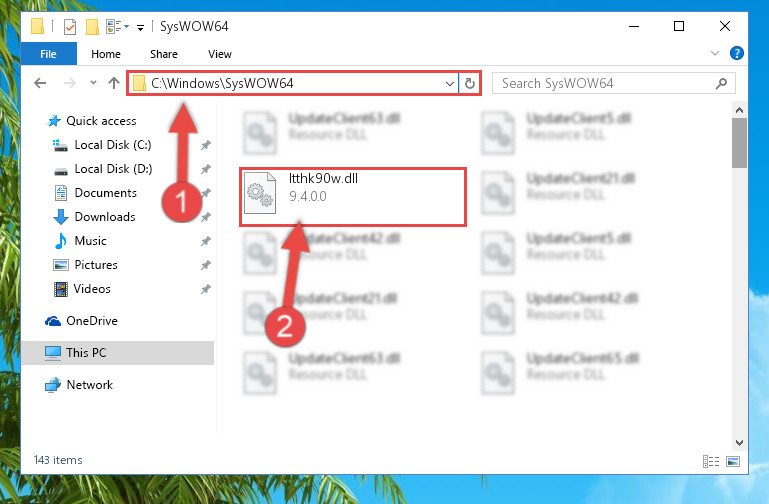769x504 pixels.
Task: Open Videos in the sidebar
Action: coord(92,289)
